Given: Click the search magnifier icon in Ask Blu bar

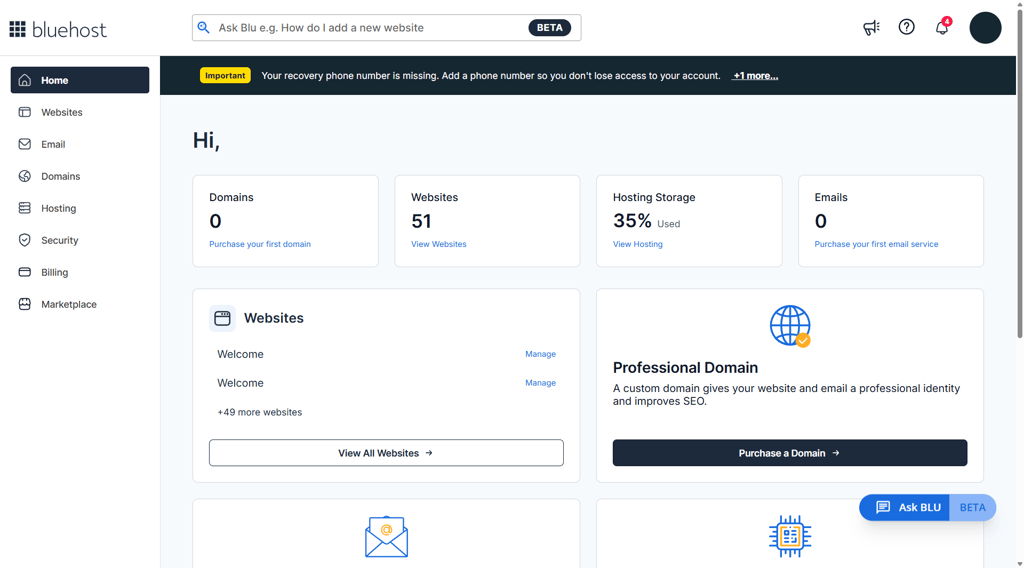Looking at the screenshot, I should coord(204,27).
